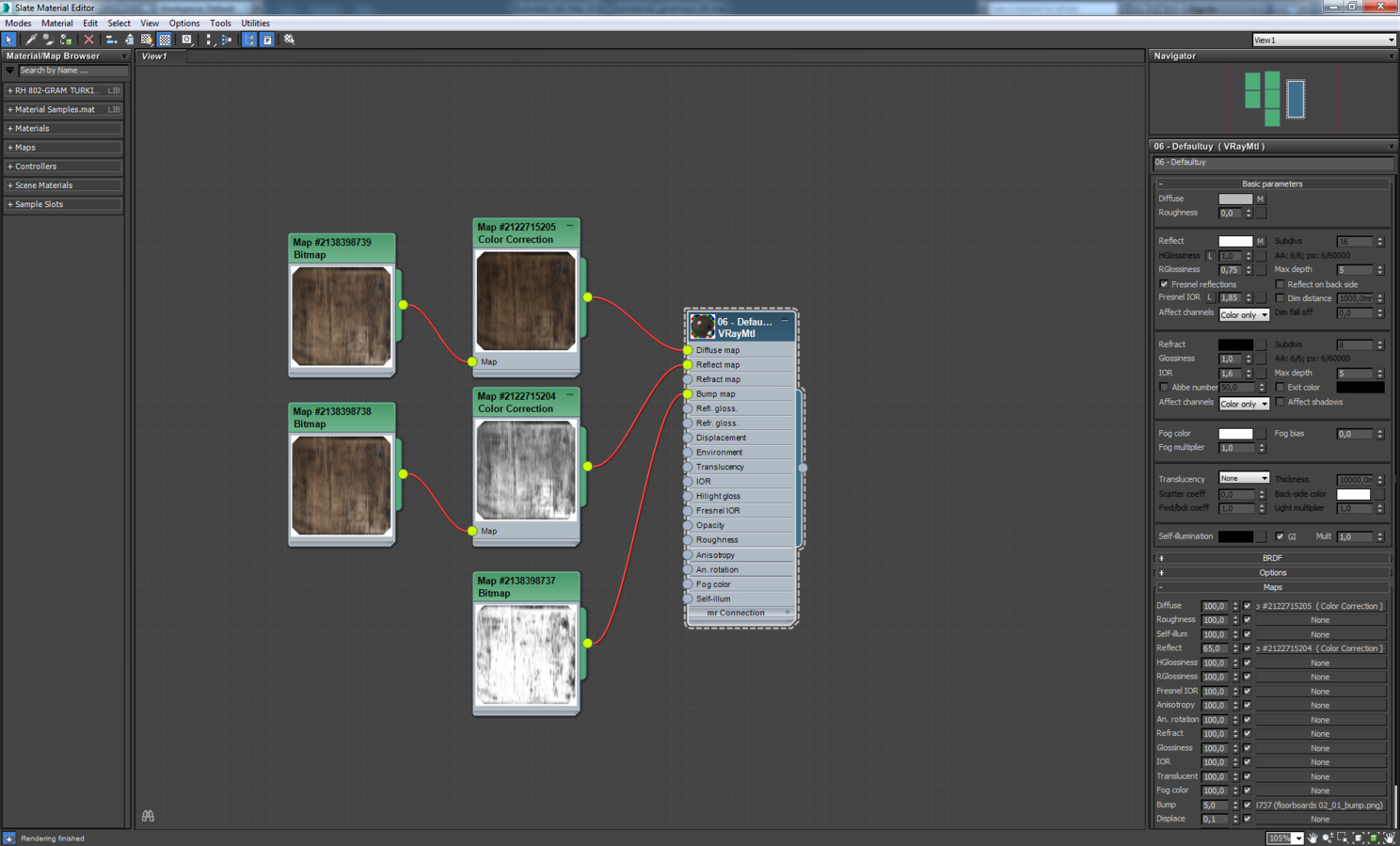Expand the Options rollout

click(x=1272, y=573)
